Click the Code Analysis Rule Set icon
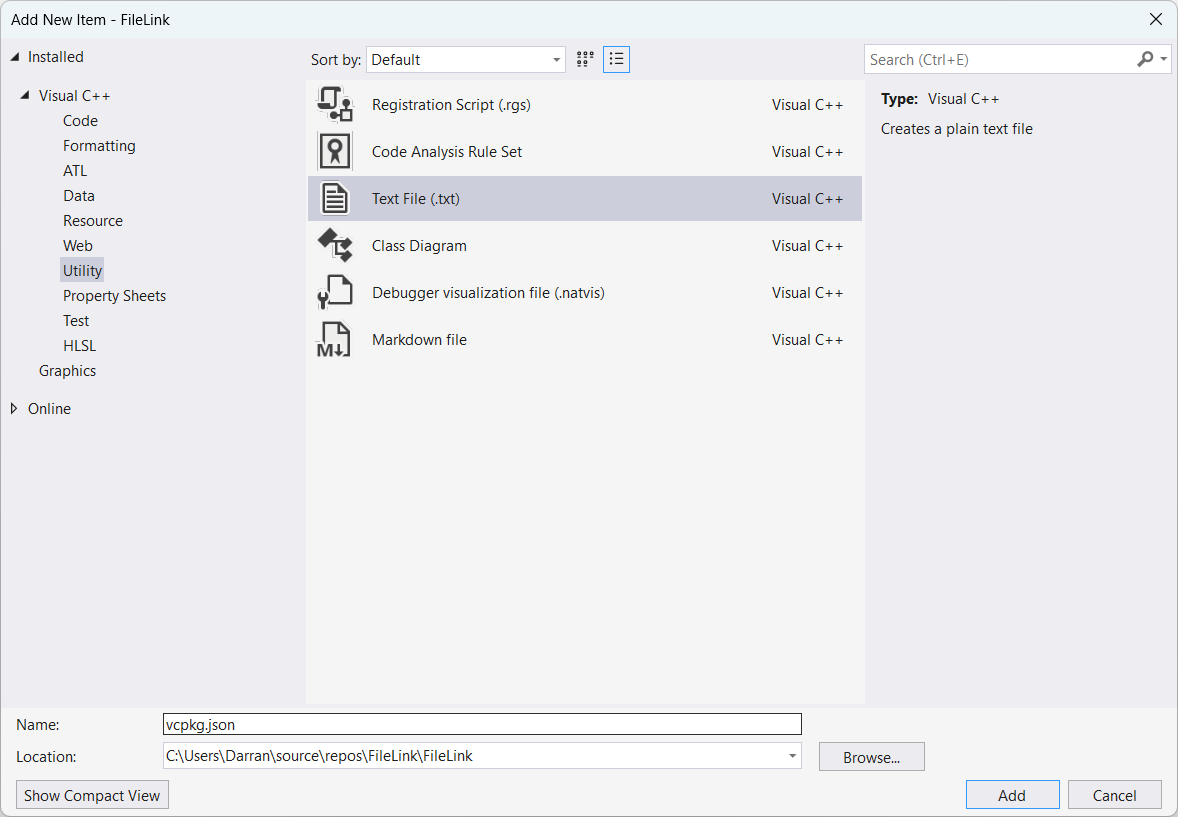This screenshot has width=1178, height=817. (334, 151)
